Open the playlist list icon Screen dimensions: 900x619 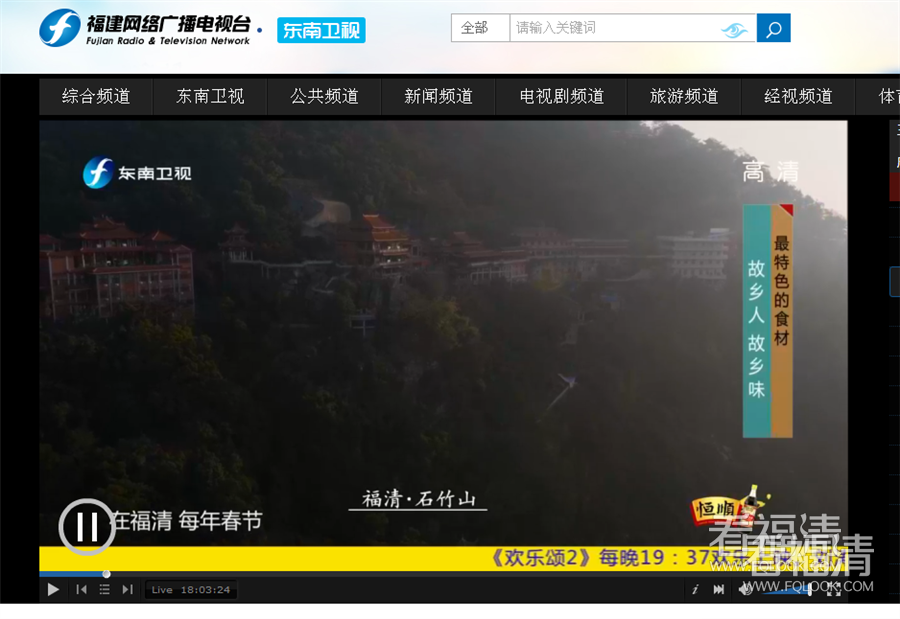click(104, 590)
